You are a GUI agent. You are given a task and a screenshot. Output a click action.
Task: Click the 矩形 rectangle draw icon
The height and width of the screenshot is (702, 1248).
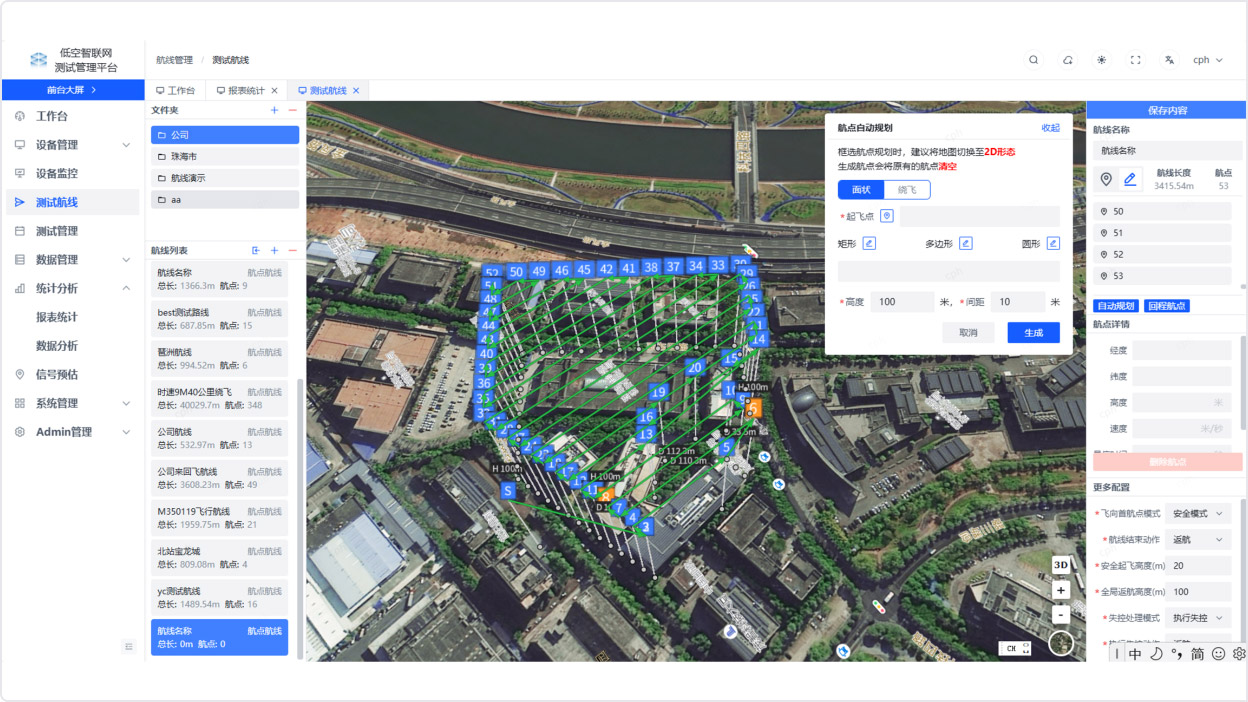coord(869,243)
